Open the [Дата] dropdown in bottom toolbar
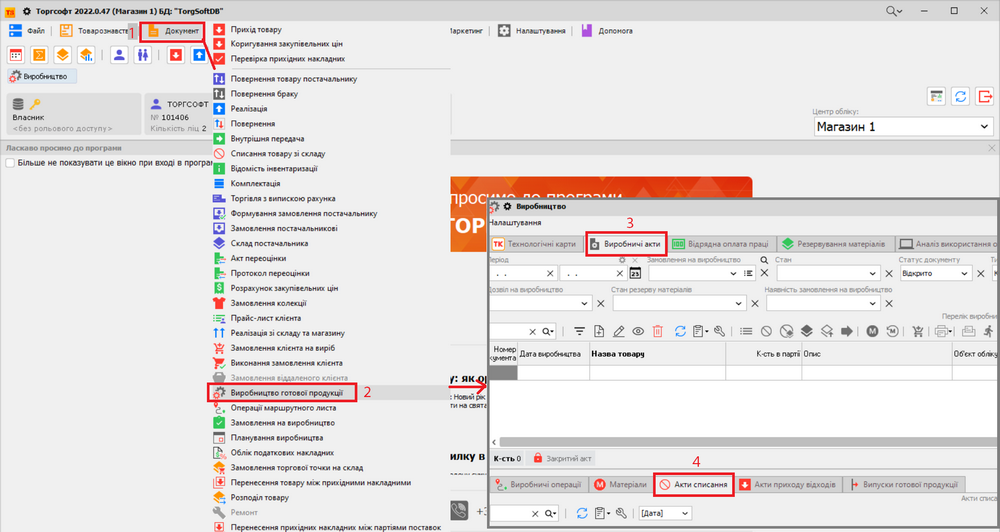Image resolution: width=1000 pixels, height=532 pixels. (x=684, y=513)
